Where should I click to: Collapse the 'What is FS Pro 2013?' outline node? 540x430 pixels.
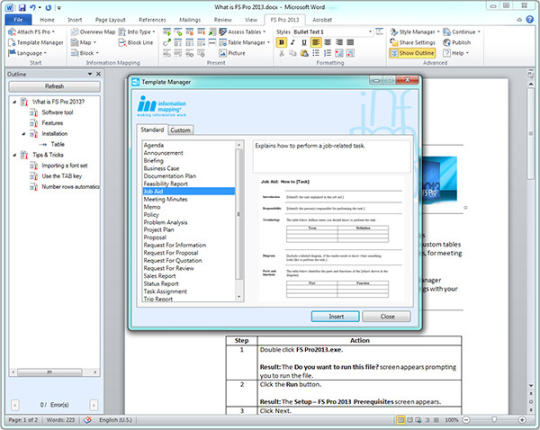click(14, 102)
